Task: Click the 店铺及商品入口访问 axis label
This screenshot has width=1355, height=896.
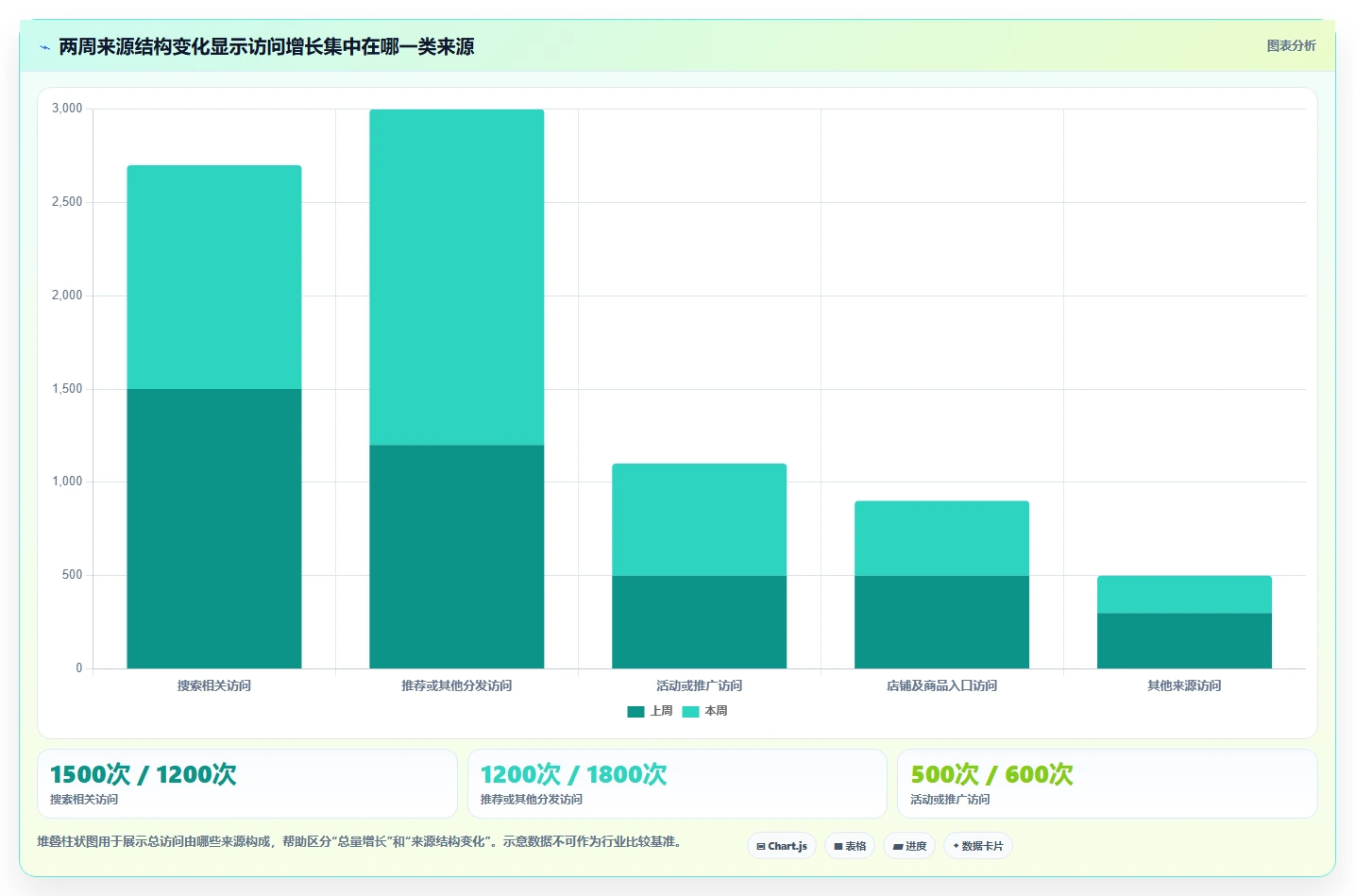Action: tap(942, 685)
